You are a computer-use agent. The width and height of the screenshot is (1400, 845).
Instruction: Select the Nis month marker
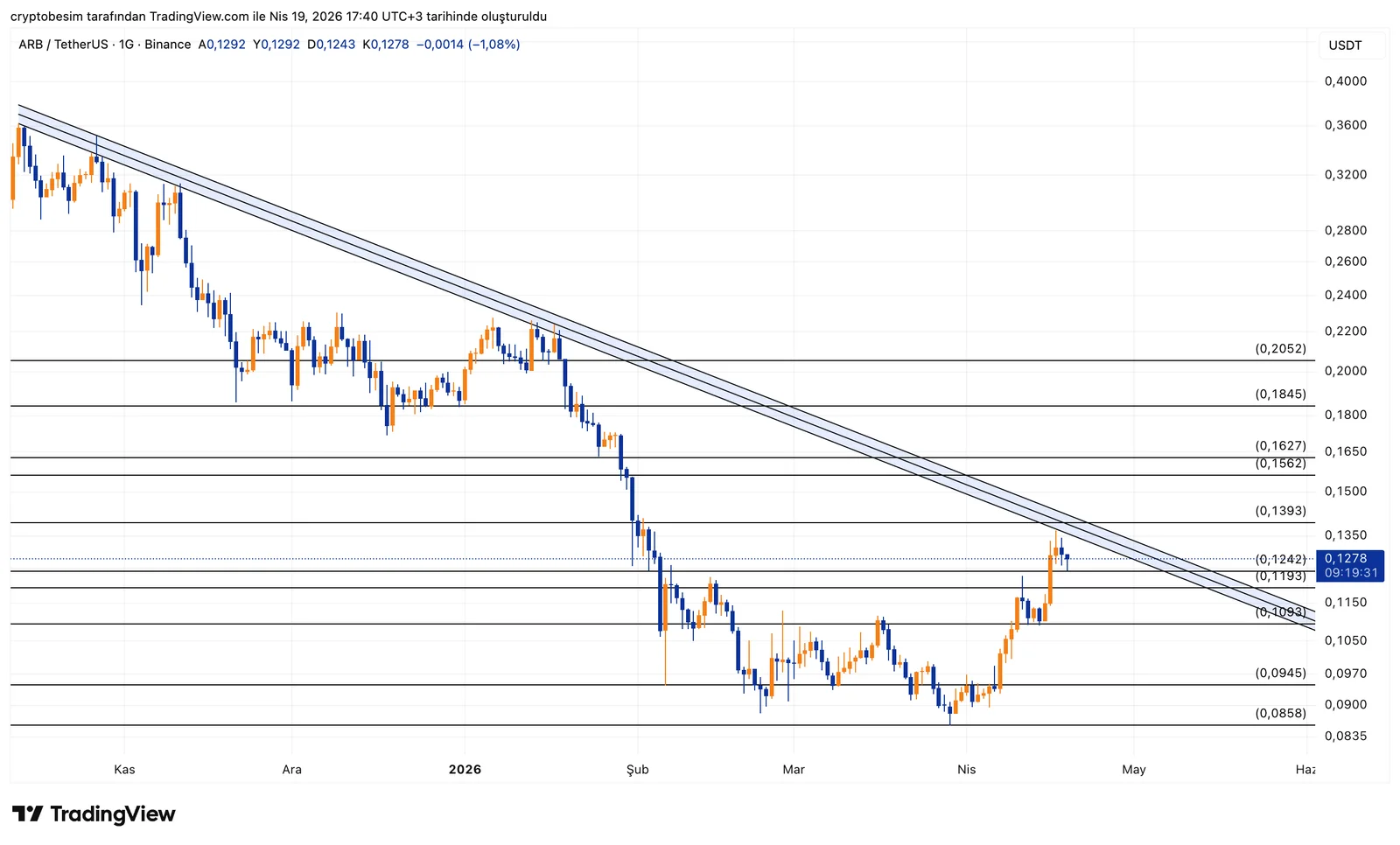click(x=966, y=770)
